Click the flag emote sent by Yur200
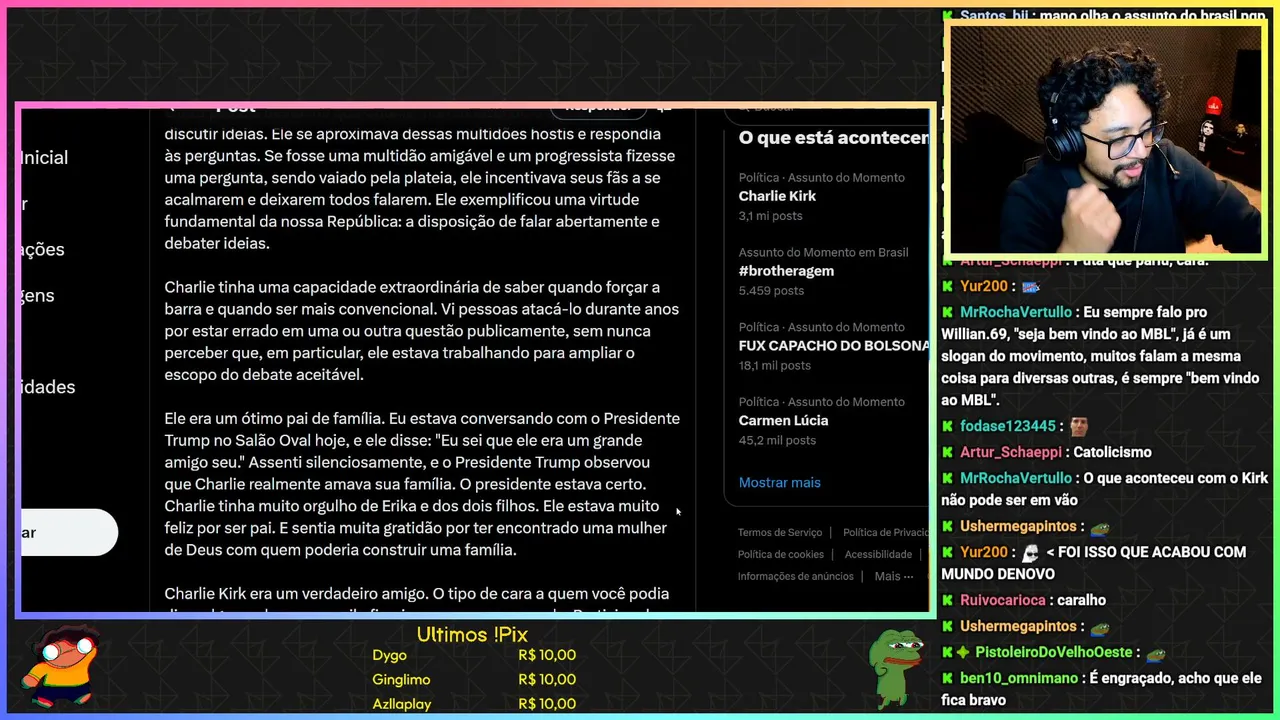 pos(1031,287)
